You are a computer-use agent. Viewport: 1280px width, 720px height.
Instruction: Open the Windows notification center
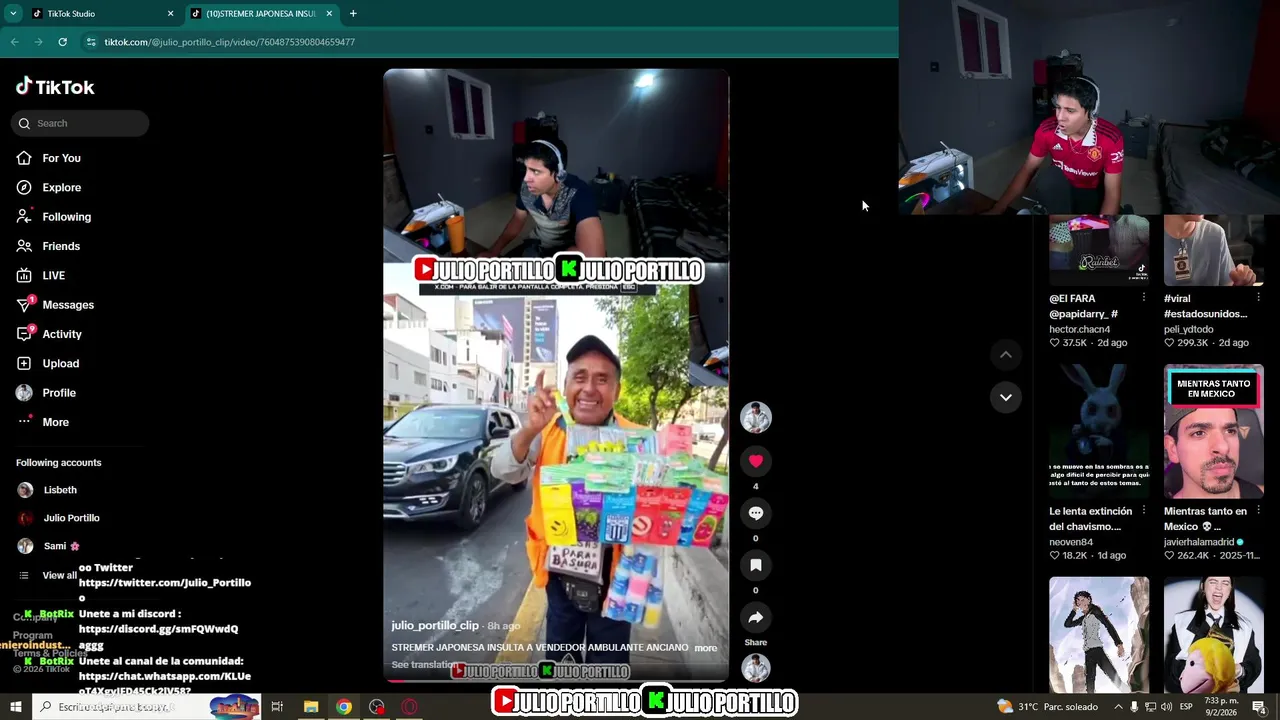click(1260, 707)
